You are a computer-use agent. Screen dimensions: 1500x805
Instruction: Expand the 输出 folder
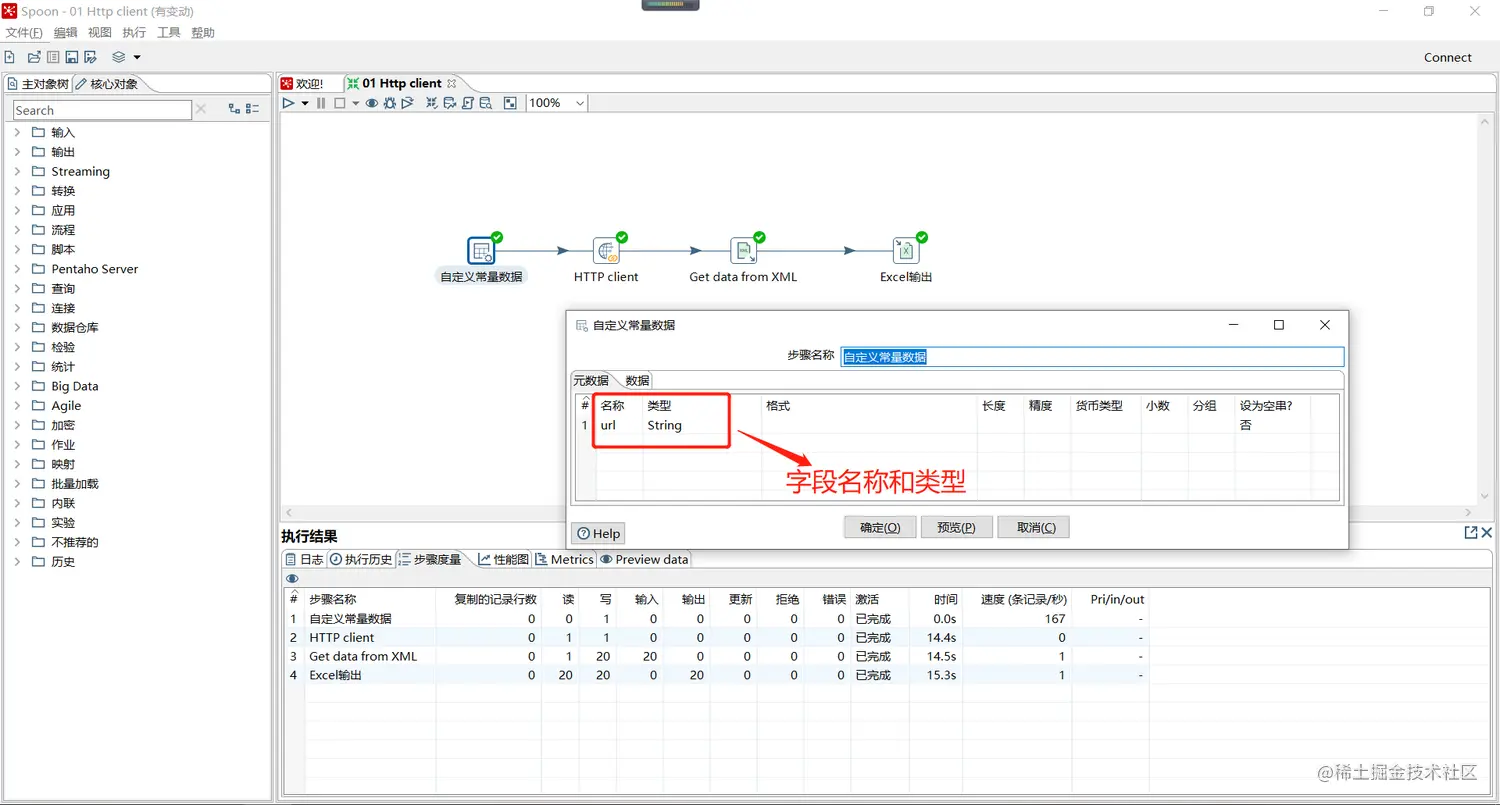(17, 152)
